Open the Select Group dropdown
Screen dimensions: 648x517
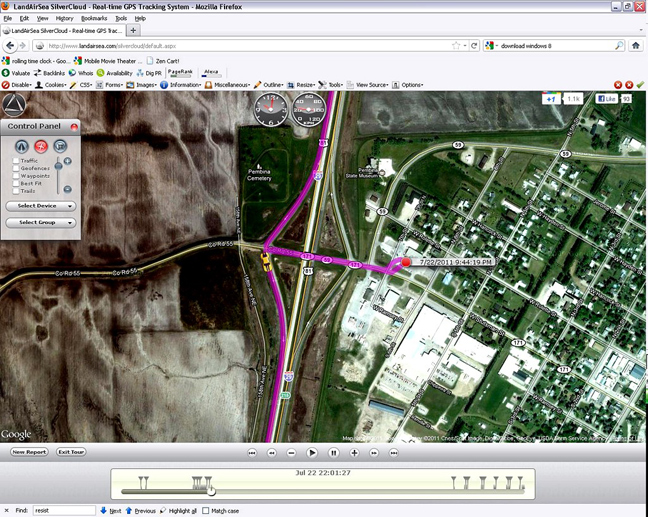click(x=41, y=222)
